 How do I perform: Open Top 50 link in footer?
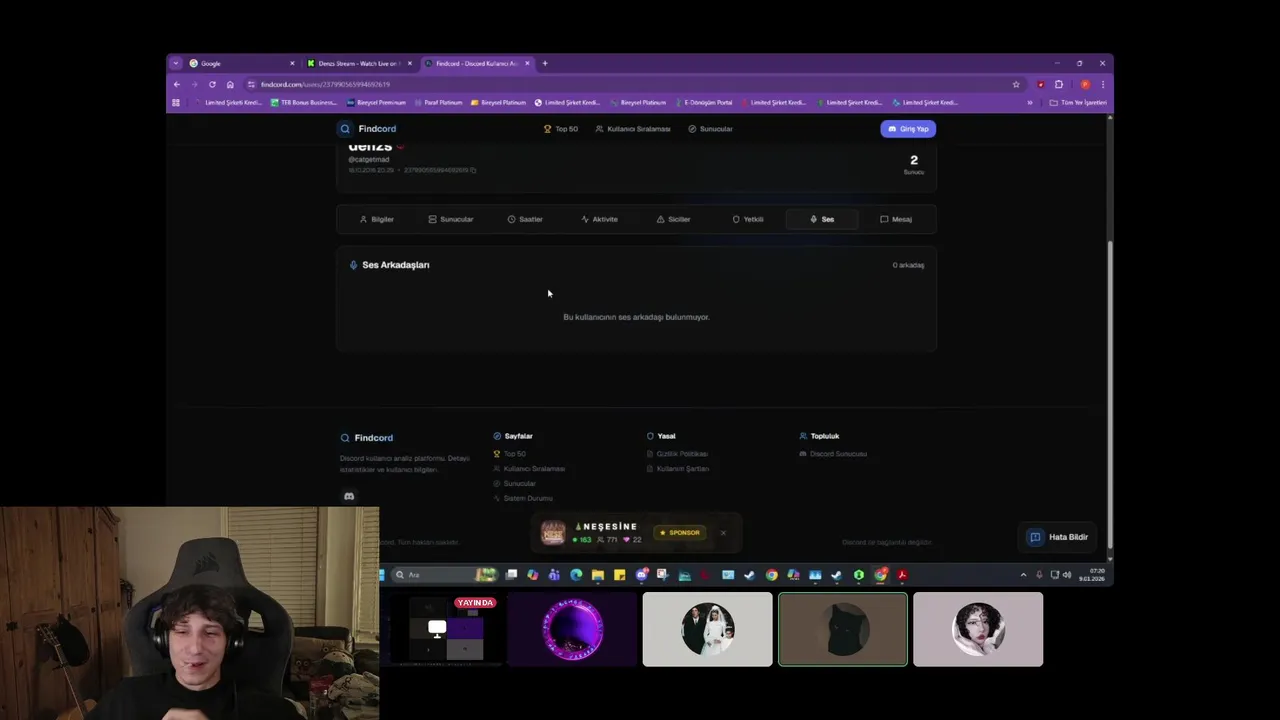(x=509, y=454)
